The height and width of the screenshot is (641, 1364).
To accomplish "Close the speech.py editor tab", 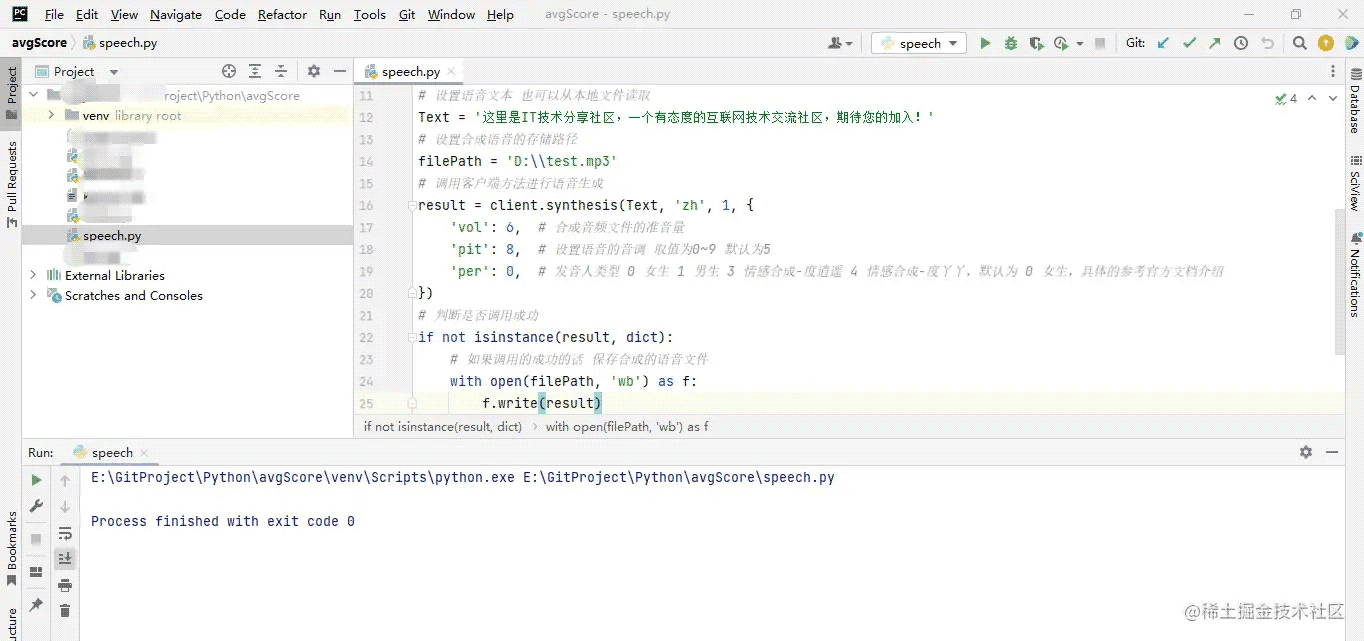I will [x=451, y=71].
